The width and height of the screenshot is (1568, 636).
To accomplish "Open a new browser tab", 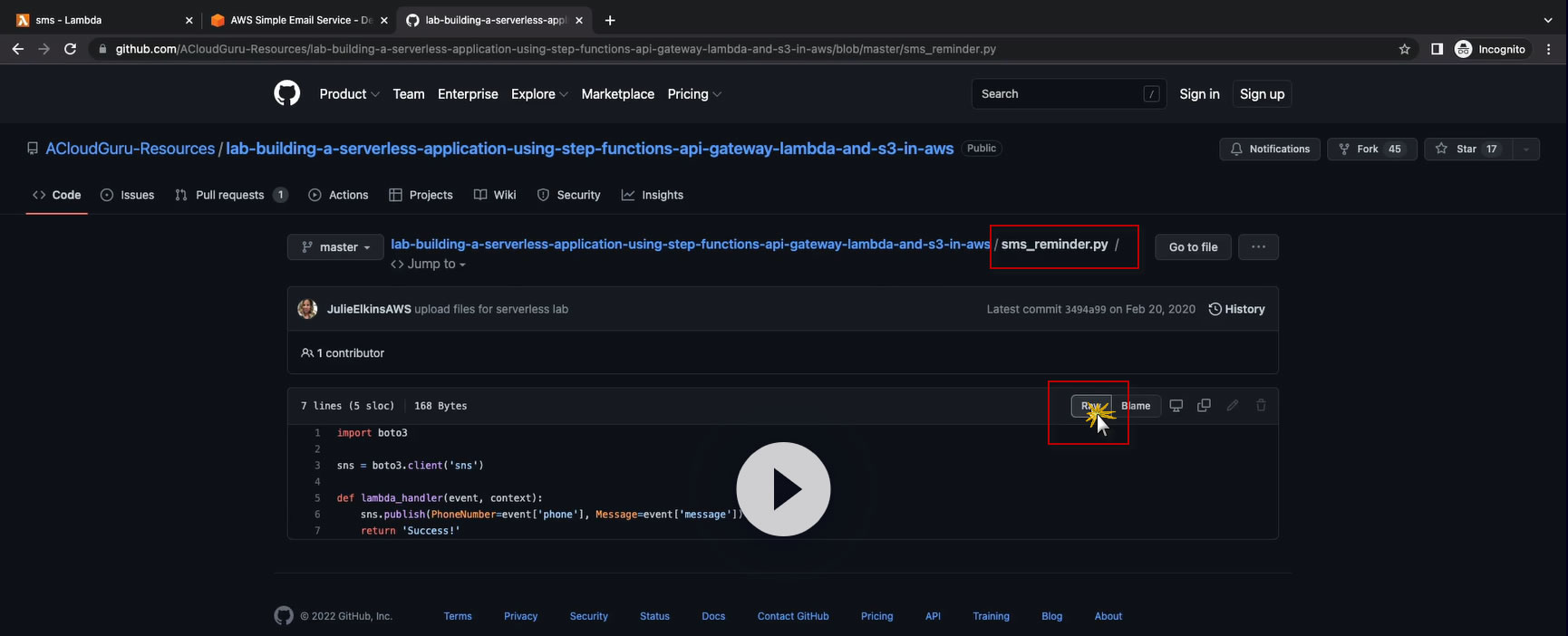I will (x=610, y=20).
